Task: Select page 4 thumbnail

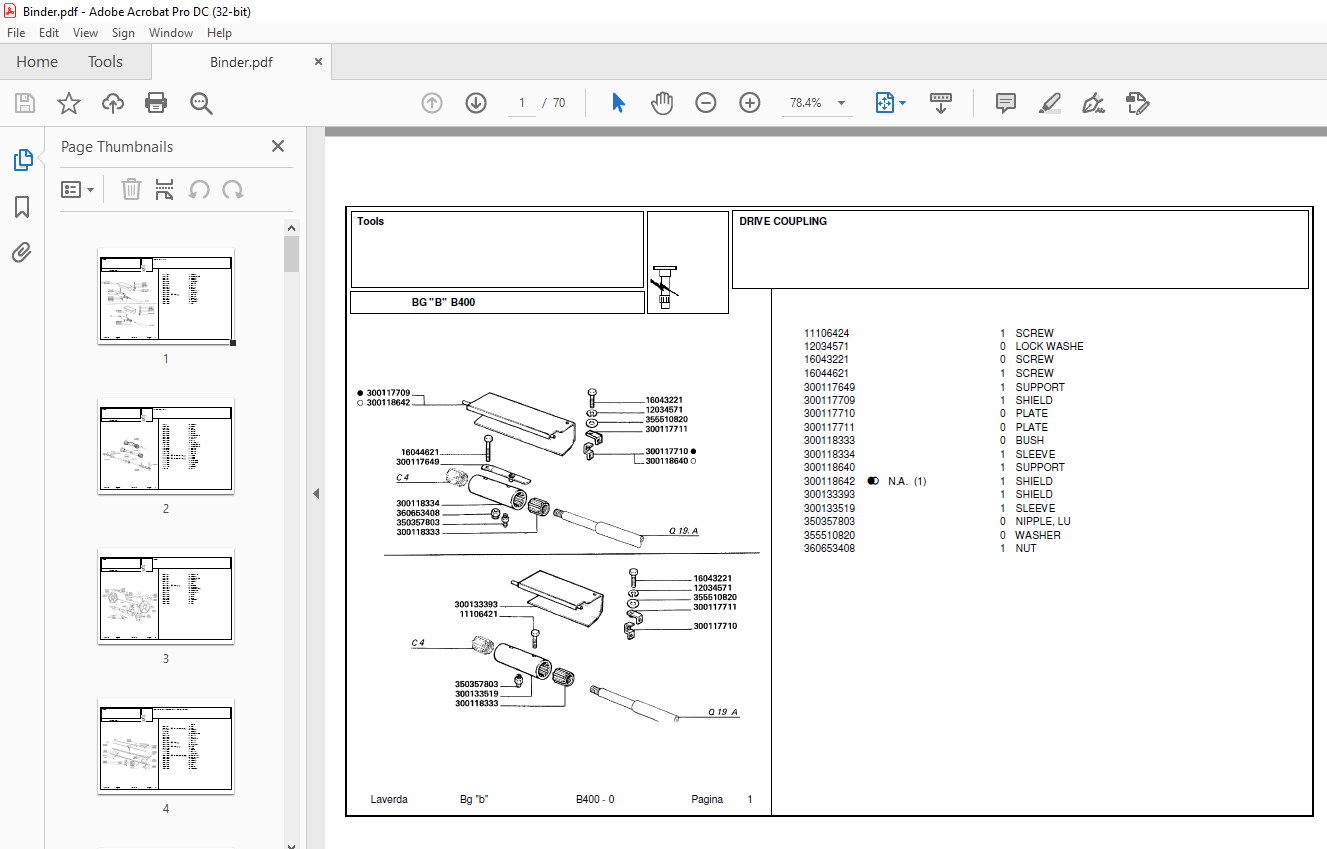Action: [x=166, y=746]
